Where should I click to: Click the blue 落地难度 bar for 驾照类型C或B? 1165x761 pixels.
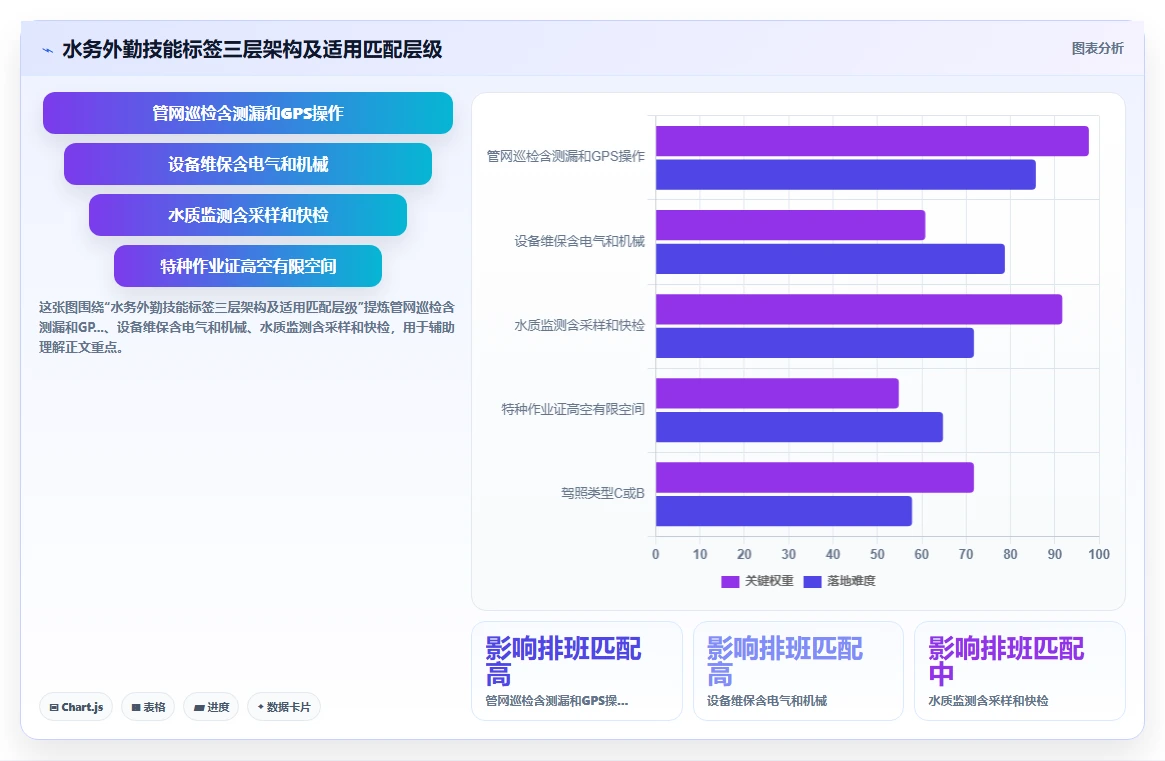coord(783,511)
